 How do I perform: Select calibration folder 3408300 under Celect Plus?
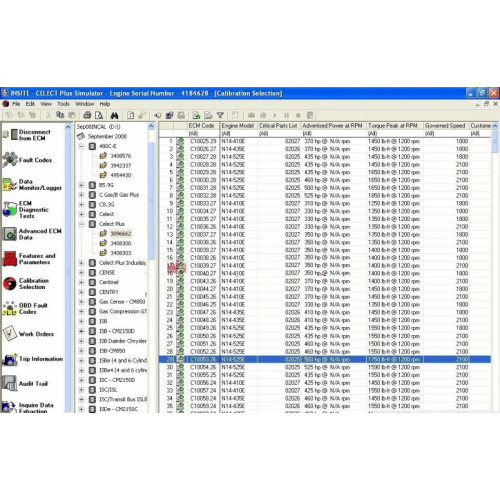coord(121,243)
